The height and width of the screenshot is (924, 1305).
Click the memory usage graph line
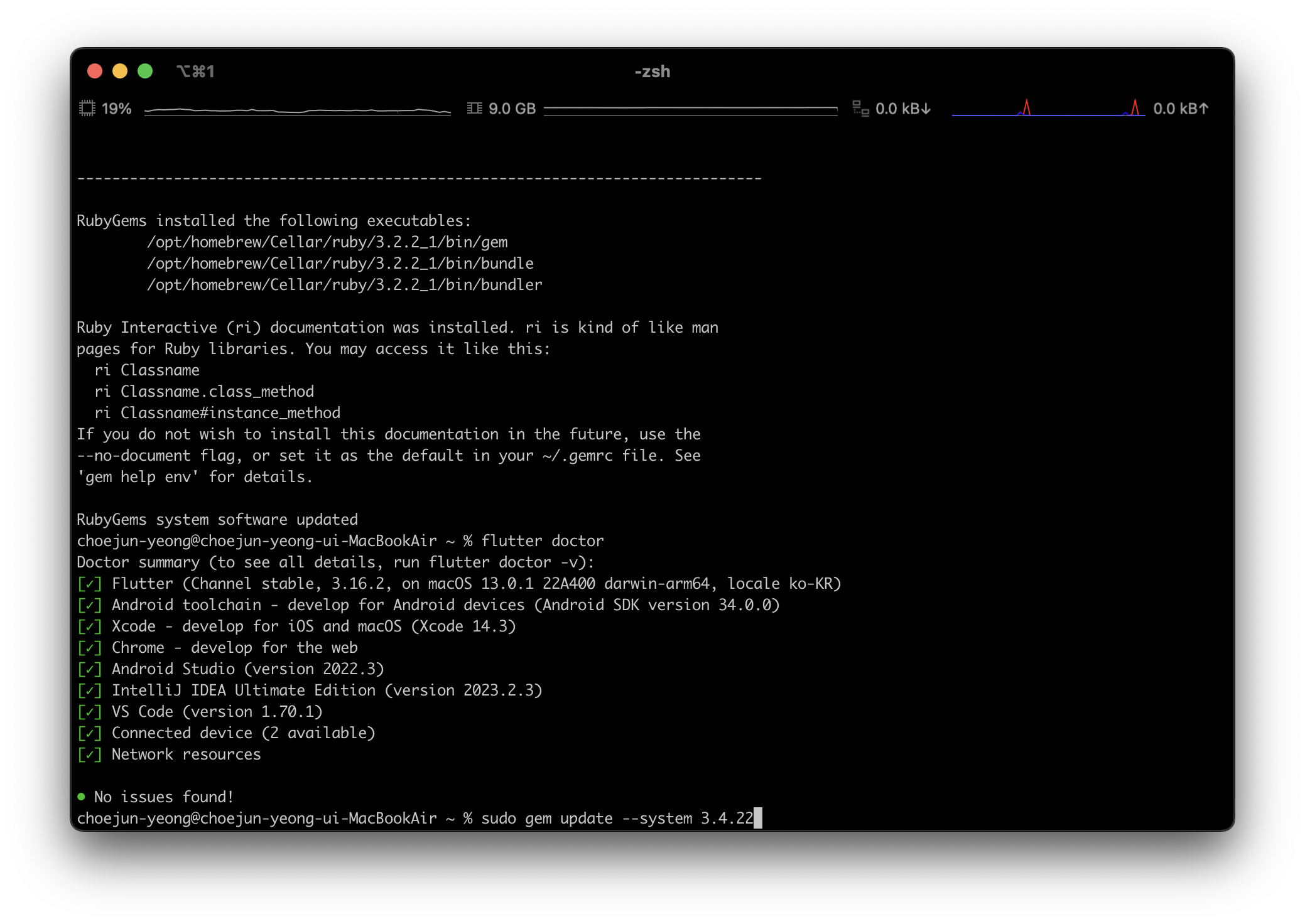[690, 109]
